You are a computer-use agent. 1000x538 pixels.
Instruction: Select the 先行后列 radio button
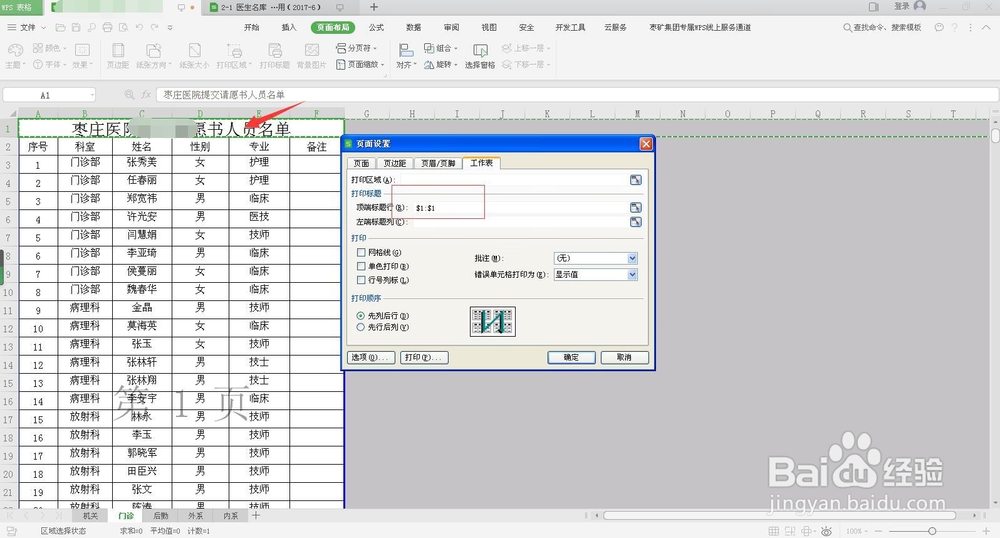point(361,327)
